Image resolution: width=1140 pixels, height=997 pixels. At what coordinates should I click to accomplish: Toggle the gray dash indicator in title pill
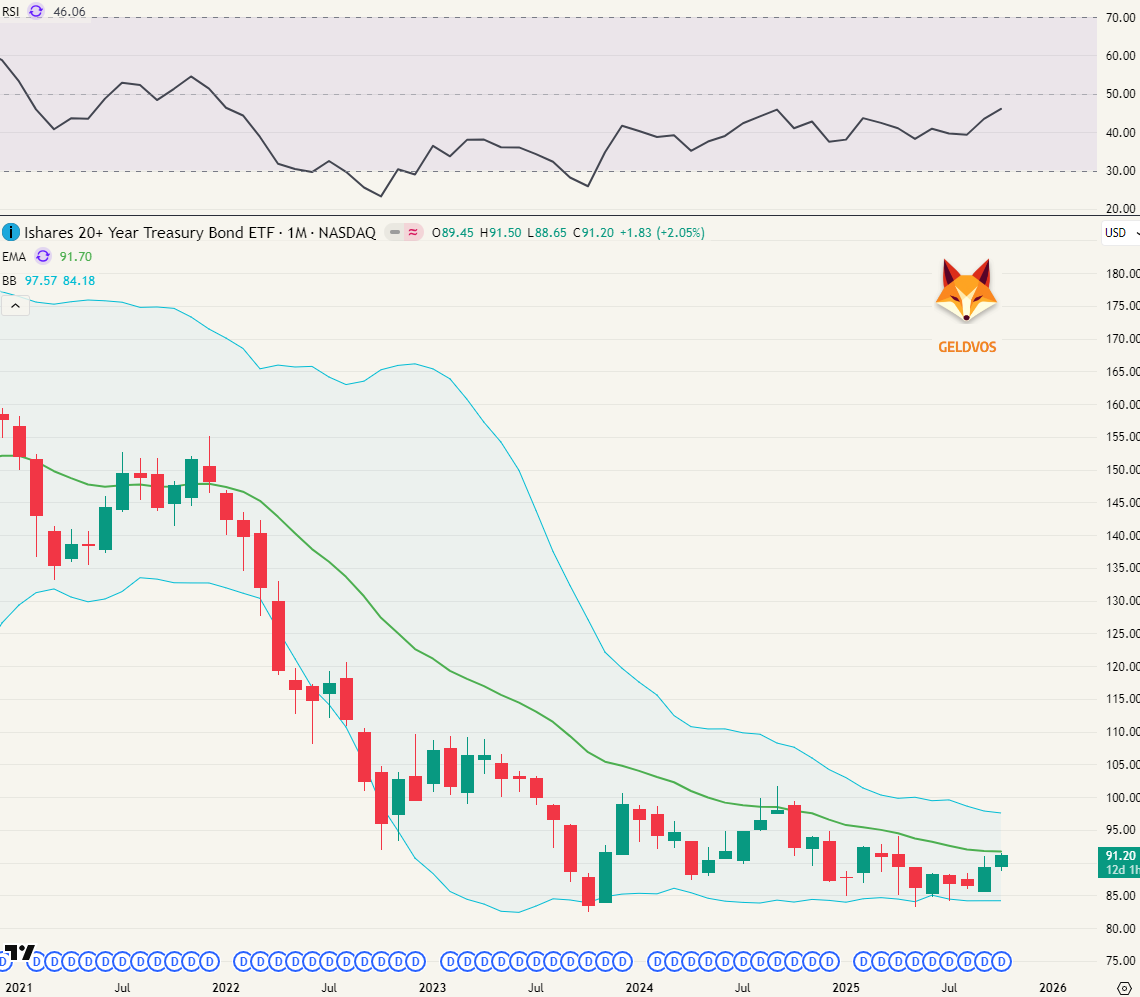click(x=395, y=232)
